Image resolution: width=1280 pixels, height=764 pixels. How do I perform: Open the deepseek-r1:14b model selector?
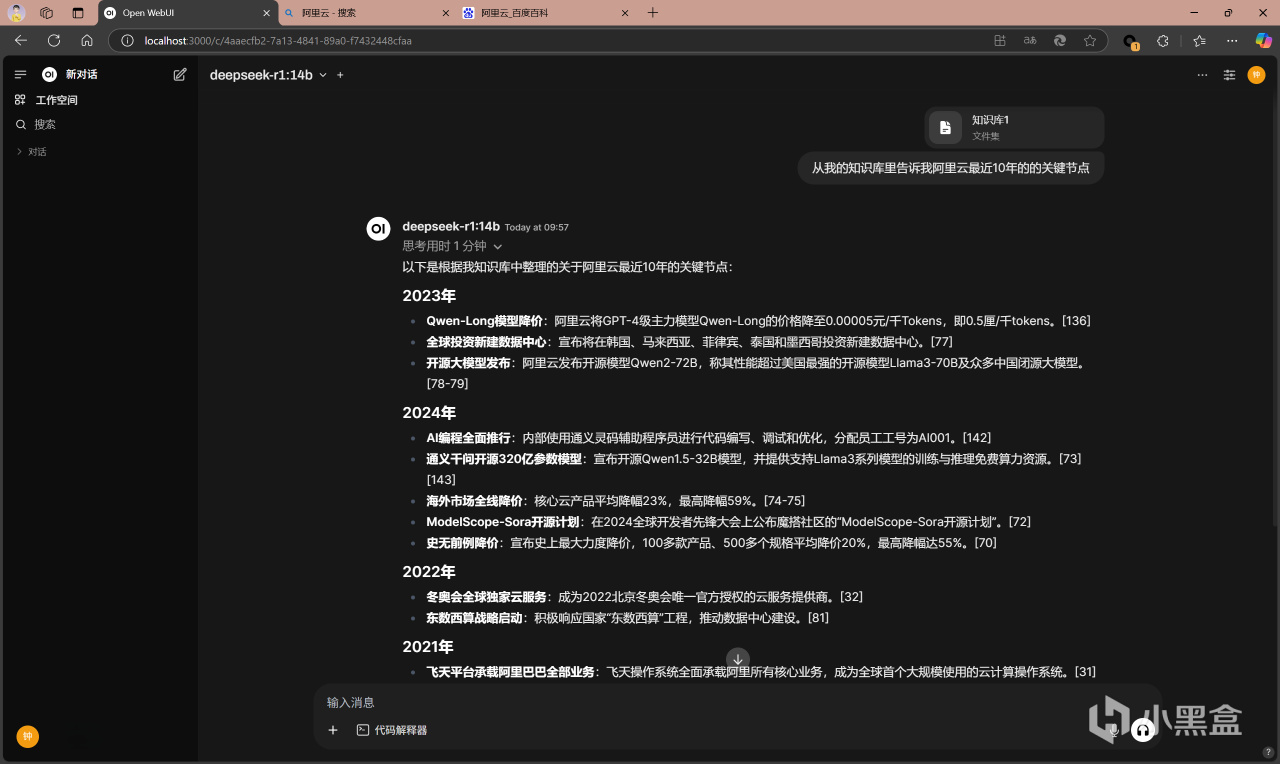(268, 75)
